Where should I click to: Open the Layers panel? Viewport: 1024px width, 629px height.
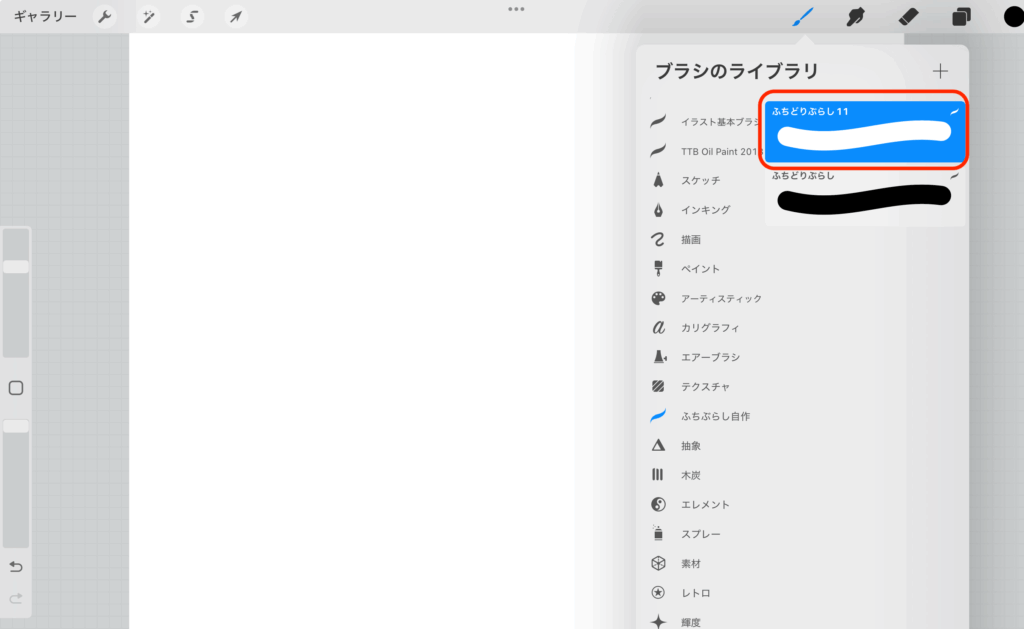961,16
